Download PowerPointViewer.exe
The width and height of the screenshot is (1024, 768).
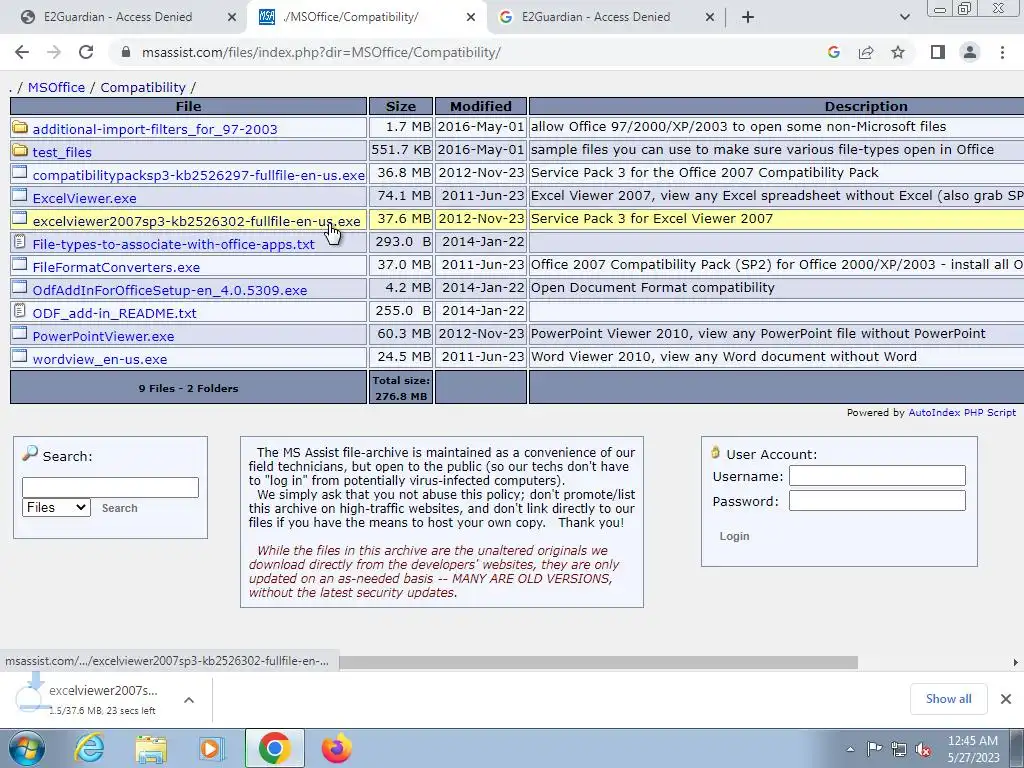click(103, 336)
